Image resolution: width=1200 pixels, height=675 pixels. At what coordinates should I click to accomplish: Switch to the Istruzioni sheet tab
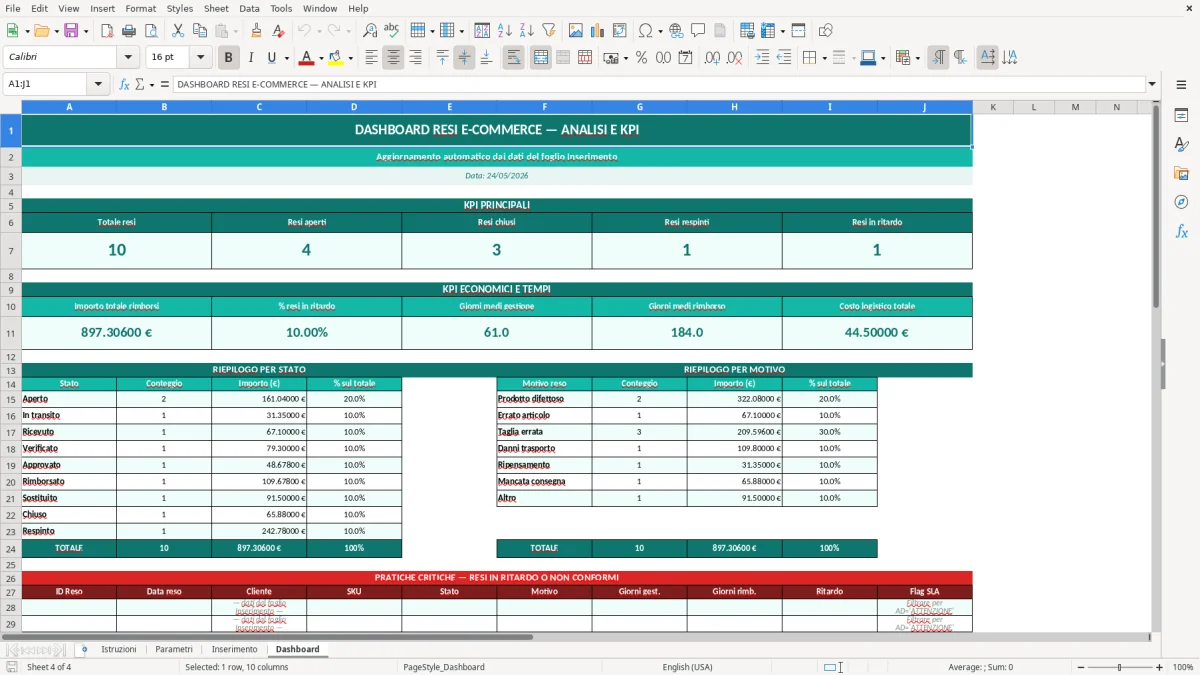pos(119,649)
